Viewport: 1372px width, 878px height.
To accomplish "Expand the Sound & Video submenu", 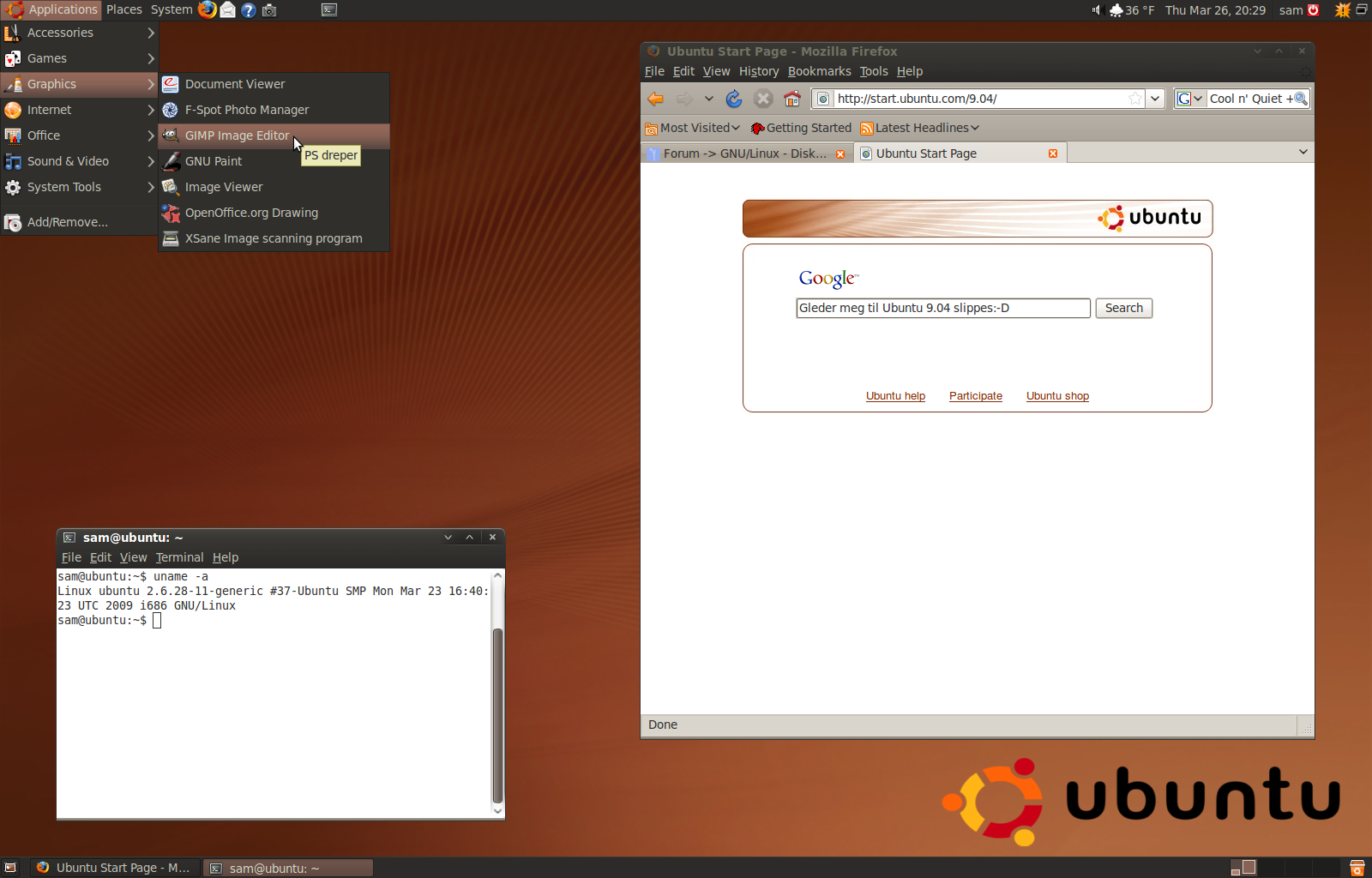I will (x=79, y=161).
